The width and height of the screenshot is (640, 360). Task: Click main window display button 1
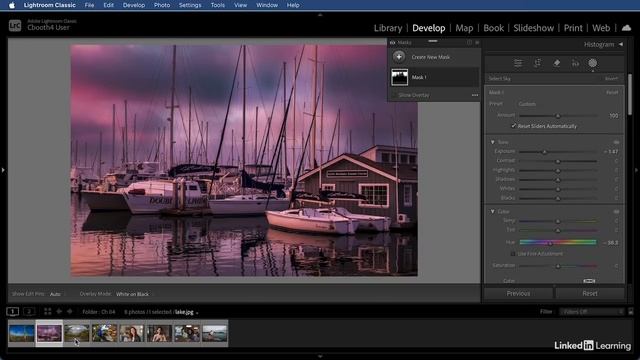(x=13, y=311)
